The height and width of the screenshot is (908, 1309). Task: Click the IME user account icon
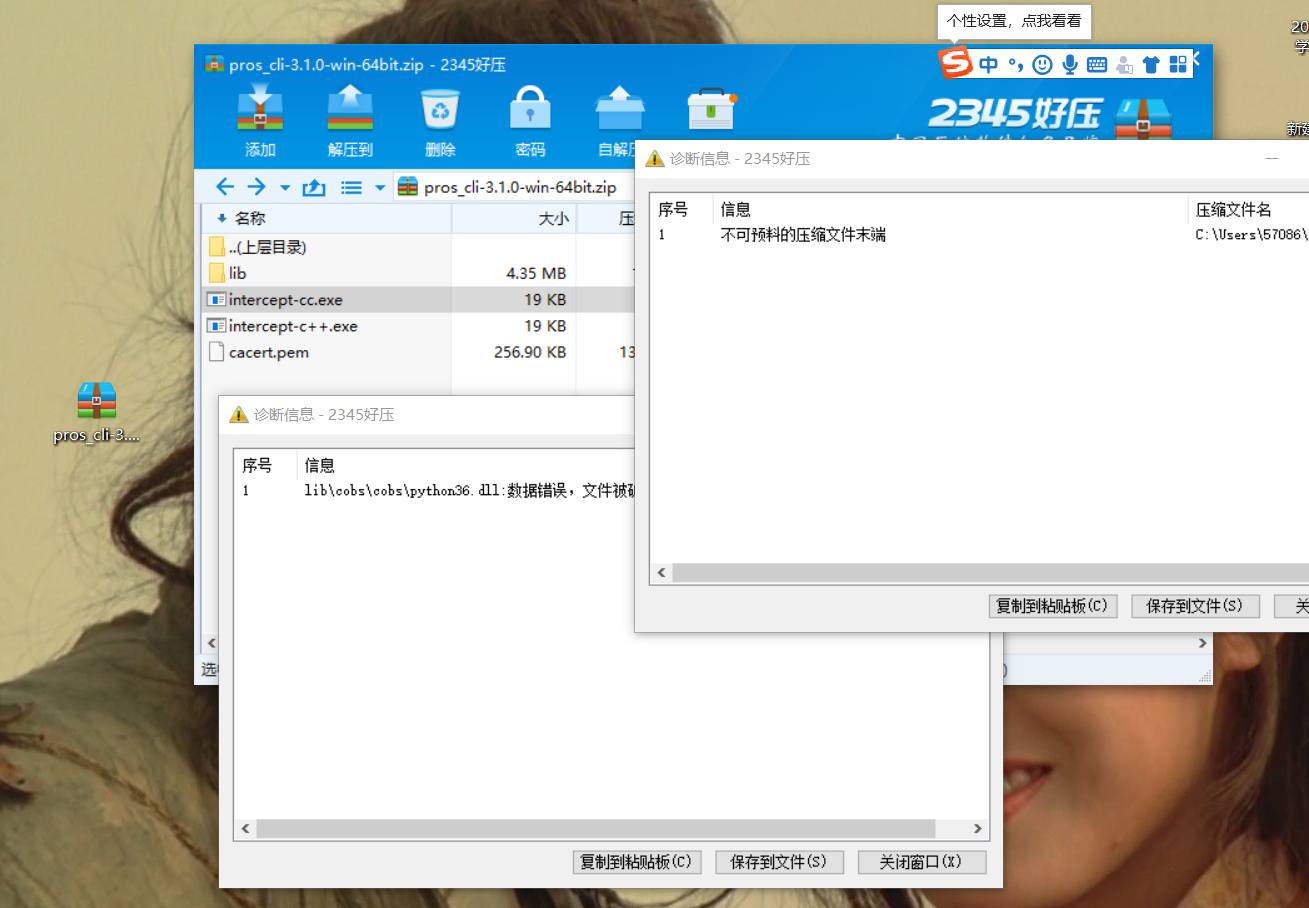coord(1124,65)
